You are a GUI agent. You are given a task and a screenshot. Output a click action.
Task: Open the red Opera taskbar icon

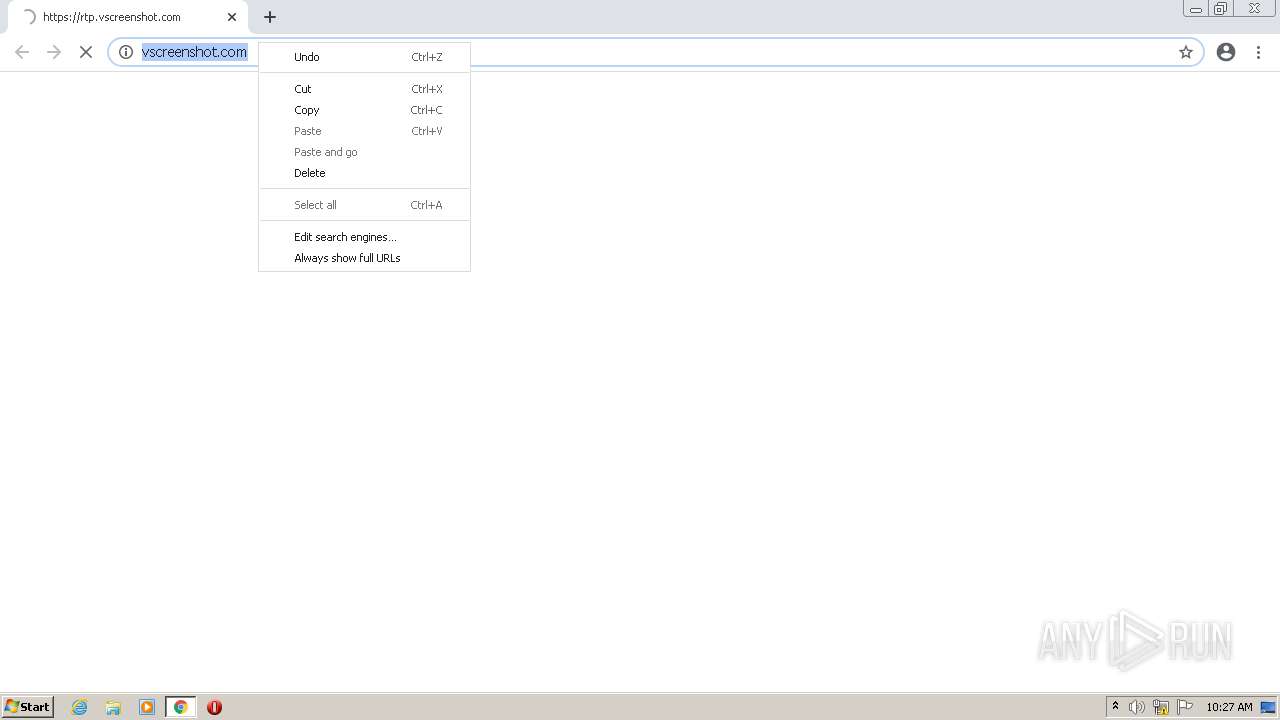click(214, 707)
